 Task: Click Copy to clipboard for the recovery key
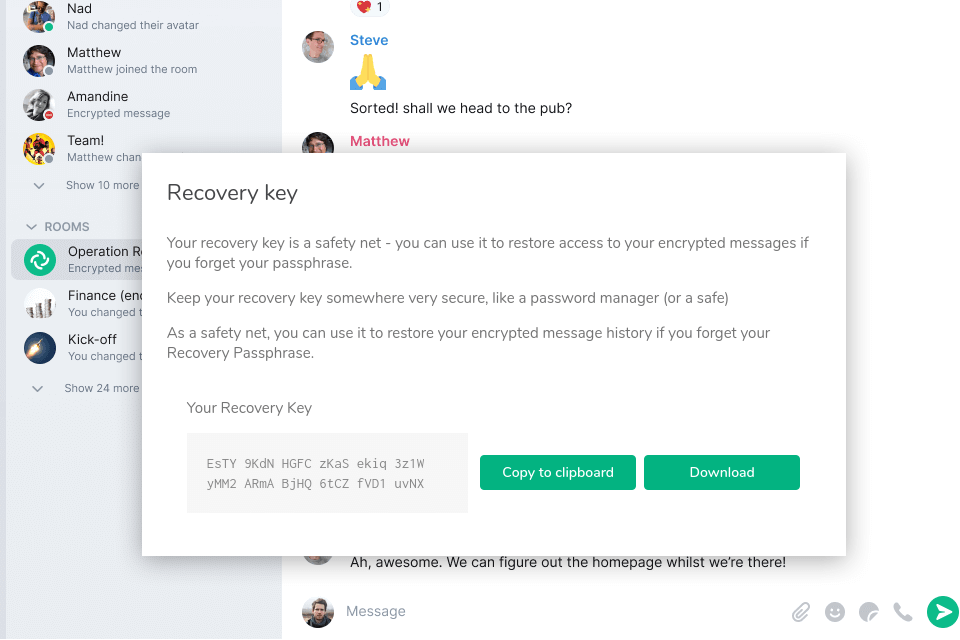(x=557, y=472)
